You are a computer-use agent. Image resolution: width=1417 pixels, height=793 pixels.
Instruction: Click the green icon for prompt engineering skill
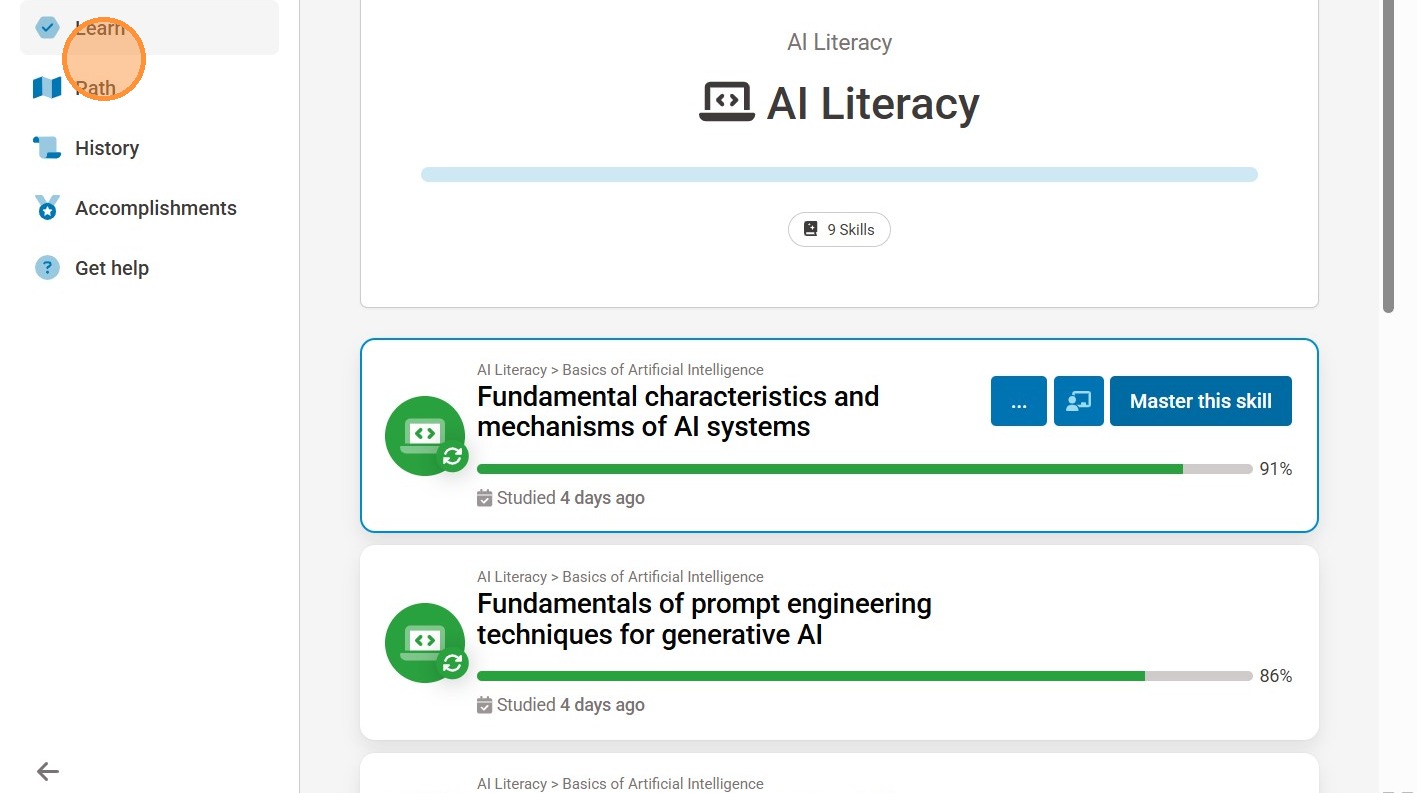tap(425, 643)
